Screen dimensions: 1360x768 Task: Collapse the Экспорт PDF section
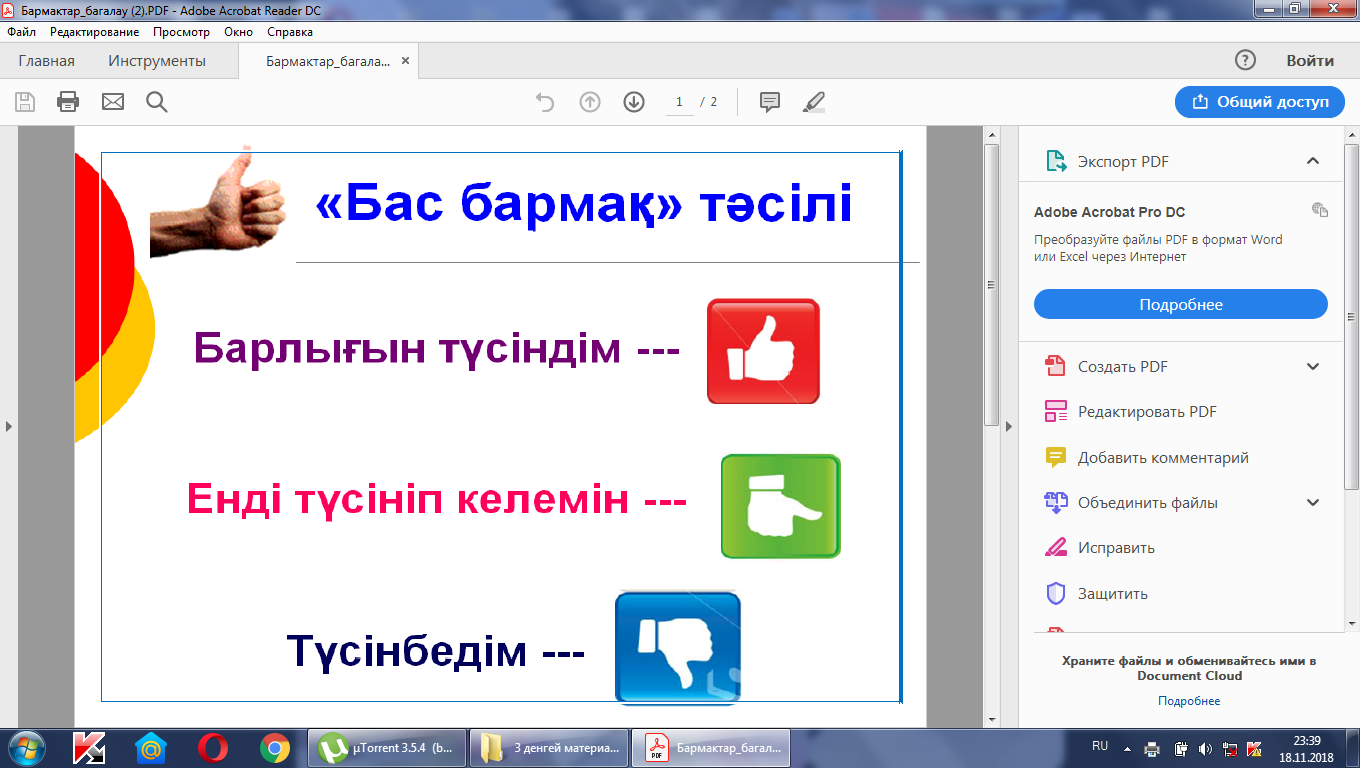pos(1312,161)
